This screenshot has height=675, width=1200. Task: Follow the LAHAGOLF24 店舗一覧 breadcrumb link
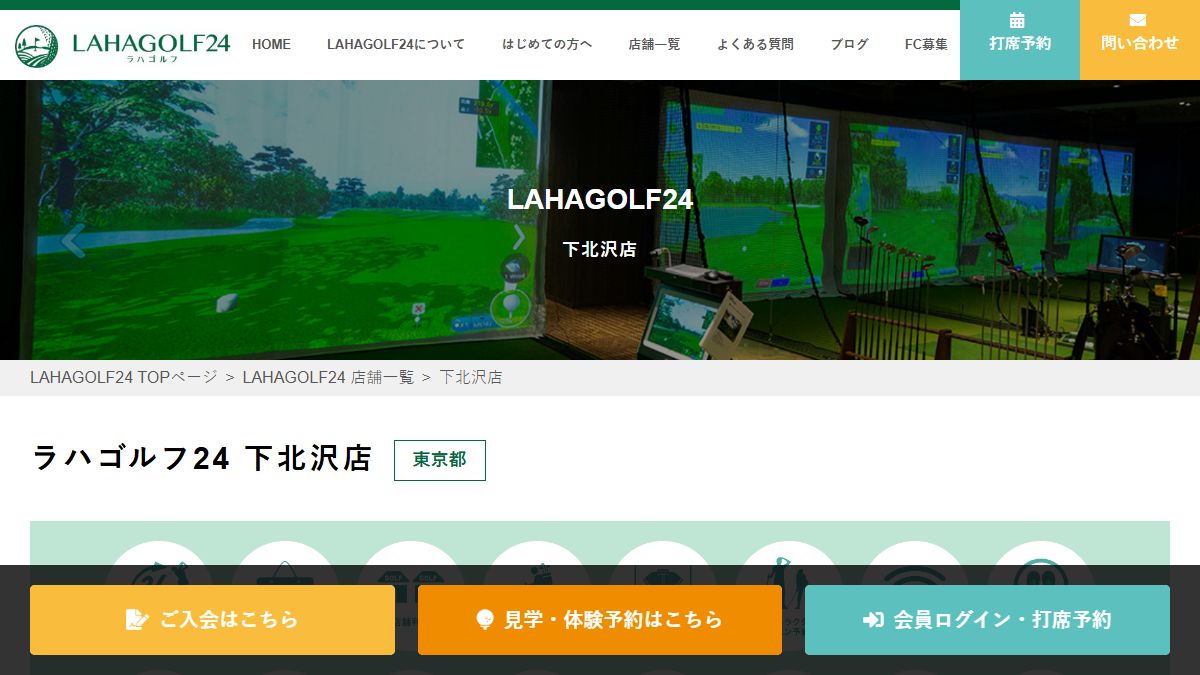point(328,377)
